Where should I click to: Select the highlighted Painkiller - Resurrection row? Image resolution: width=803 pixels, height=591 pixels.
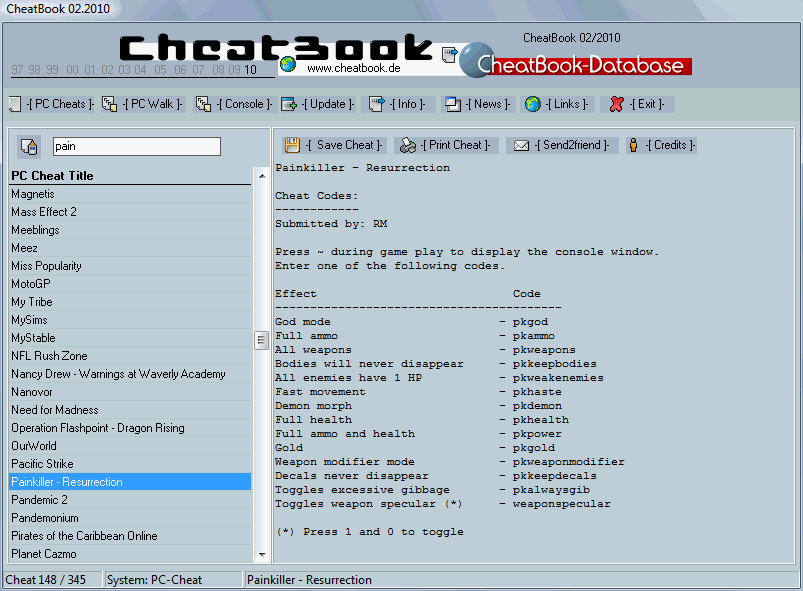pyautogui.click(x=131, y=482)
